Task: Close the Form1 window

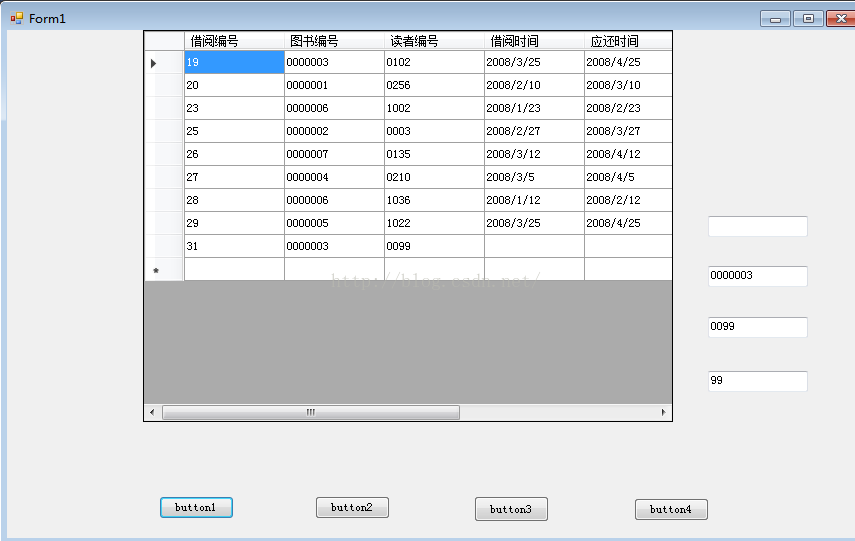Action: 841,19
